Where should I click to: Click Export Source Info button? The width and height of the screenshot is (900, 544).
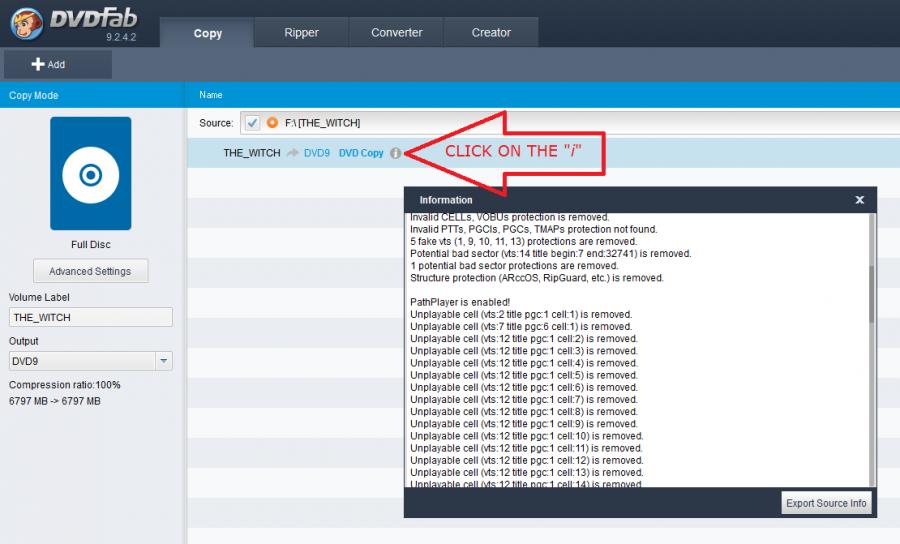pos(826,503)
